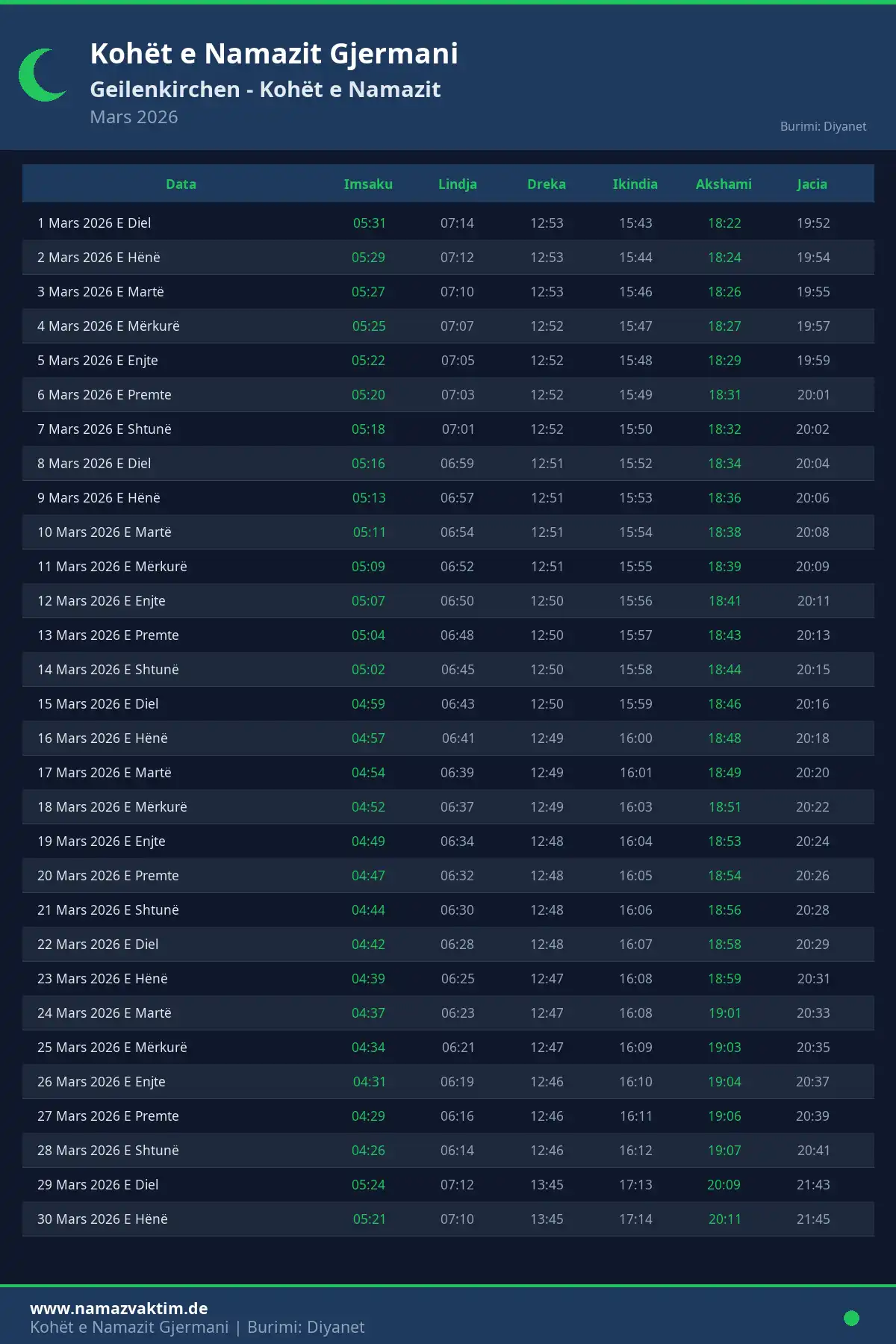
Task: Click the Kohët e Namazit Gjermani title
Action: point(274,54)
